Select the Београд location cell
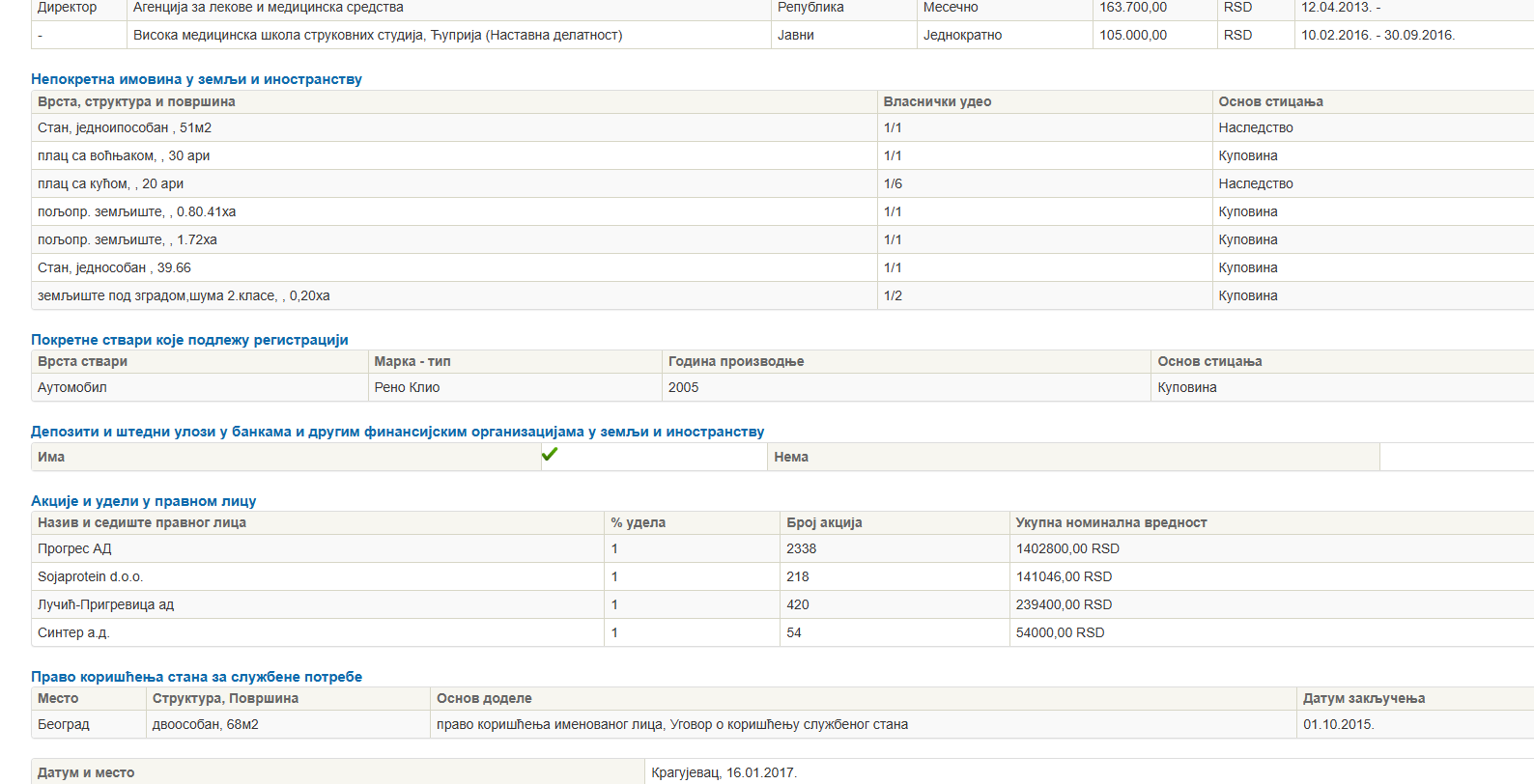Viewport: 1534px width, 784px height. click(x=63, y=724)
